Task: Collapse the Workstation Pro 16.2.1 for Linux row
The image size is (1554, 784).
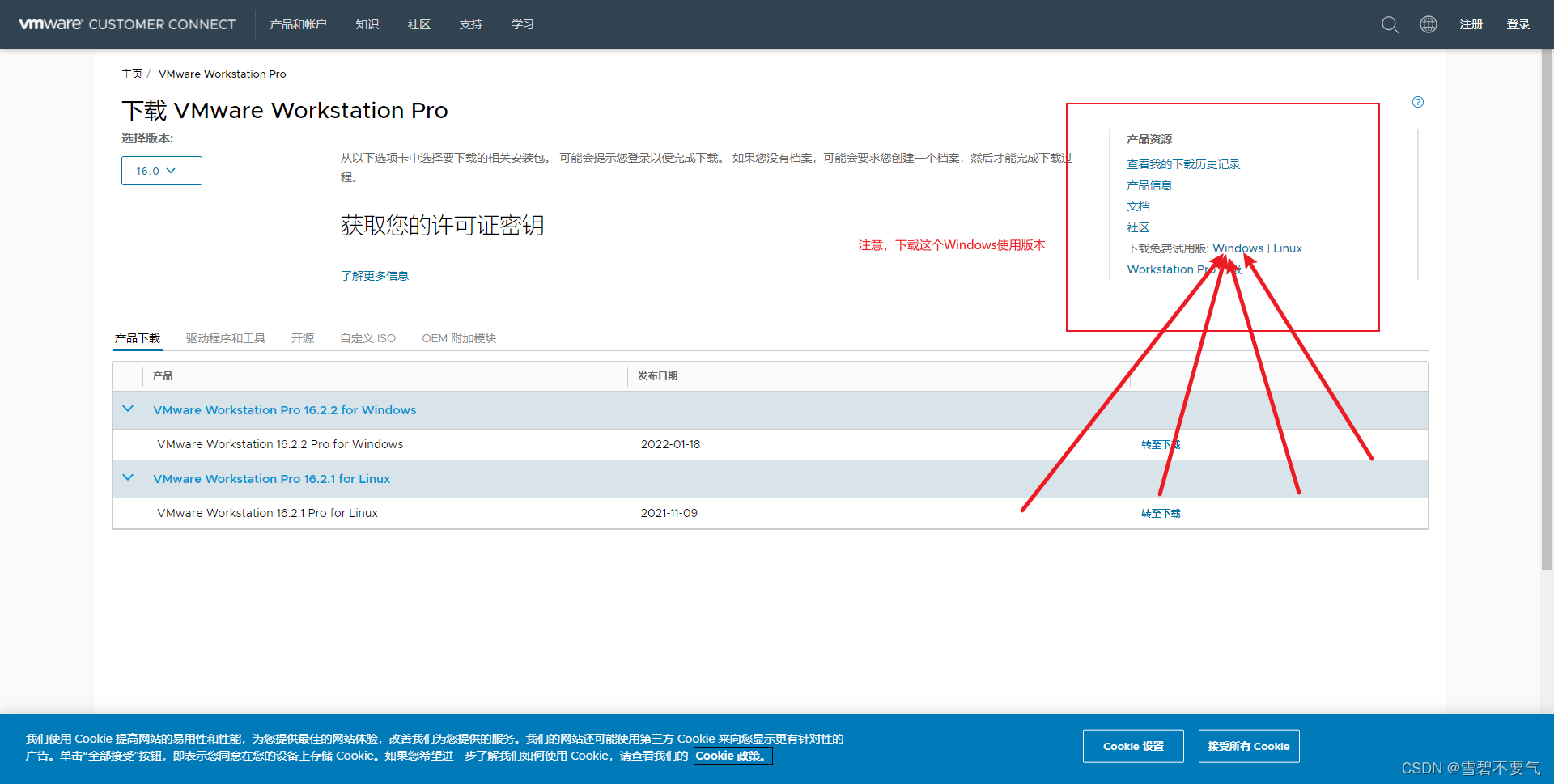Action: [128, 478]
